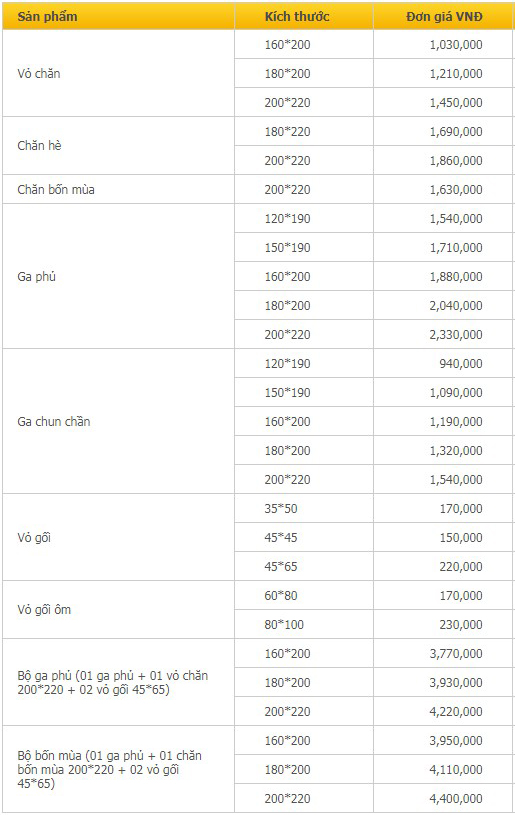
Task: Click the price 4,400,000
Action: click(x=443, y=798)
